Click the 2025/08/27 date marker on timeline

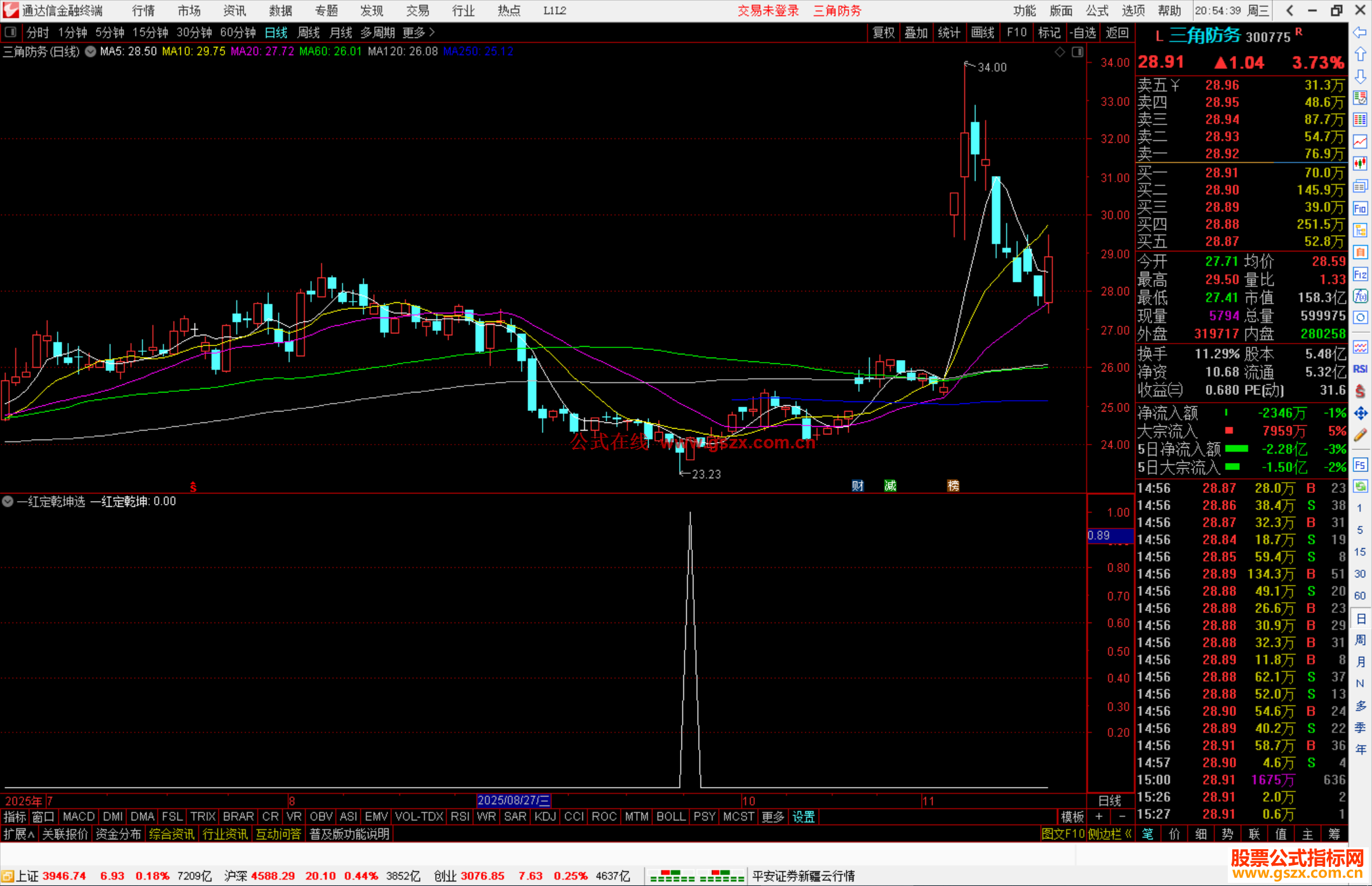(x=513, y=801)
